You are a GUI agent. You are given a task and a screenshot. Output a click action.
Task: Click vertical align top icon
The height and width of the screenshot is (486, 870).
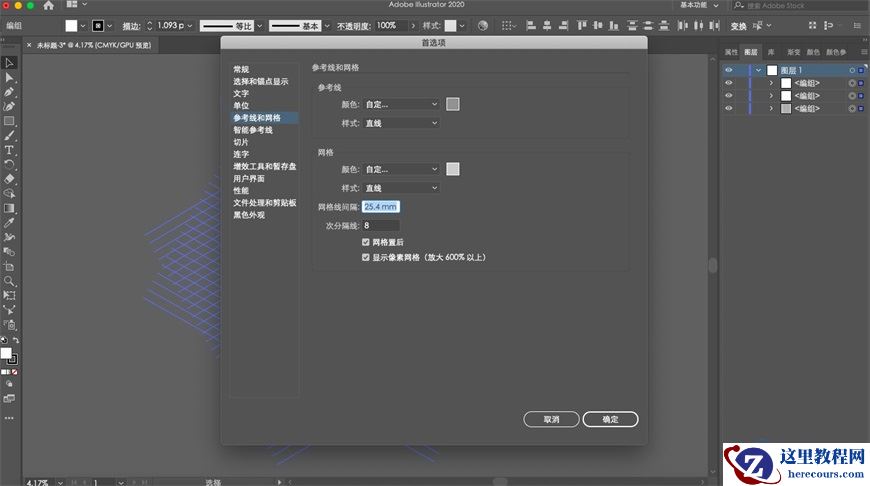click(581, 26)
